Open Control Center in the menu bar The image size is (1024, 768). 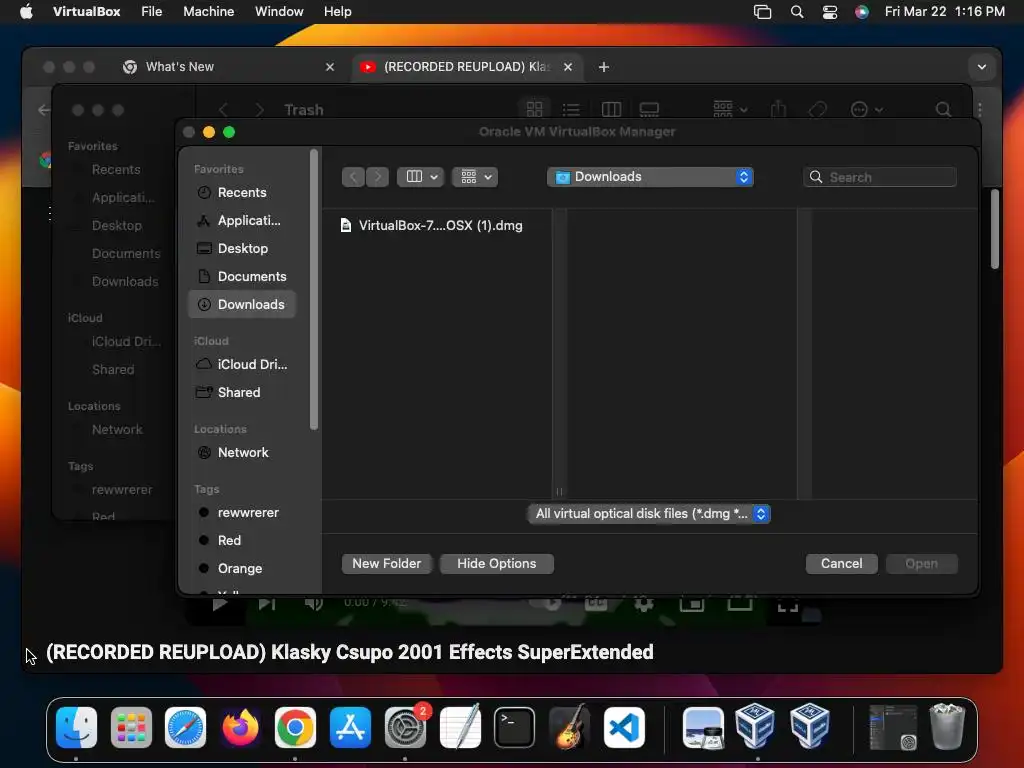pos(829,12)
